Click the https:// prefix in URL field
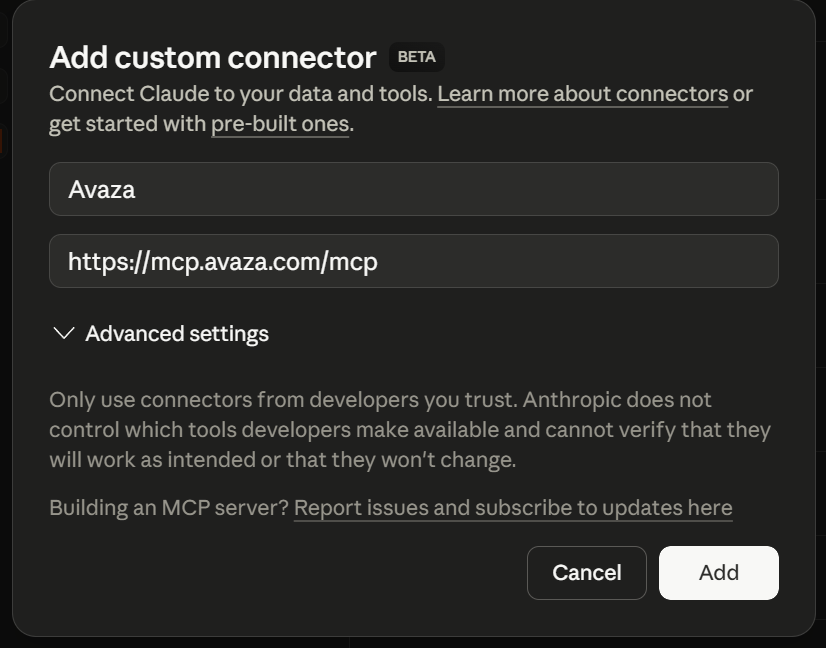Screen dimensions: 826x648 point(108,262)
